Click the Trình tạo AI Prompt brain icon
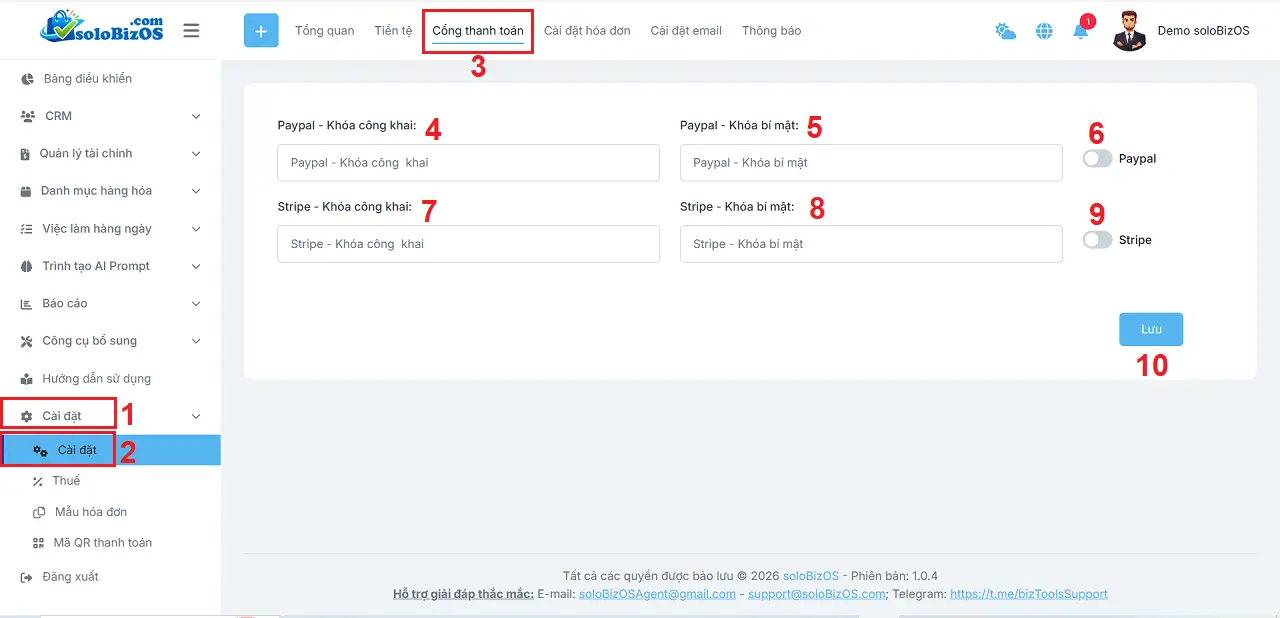 pos(27,266)
